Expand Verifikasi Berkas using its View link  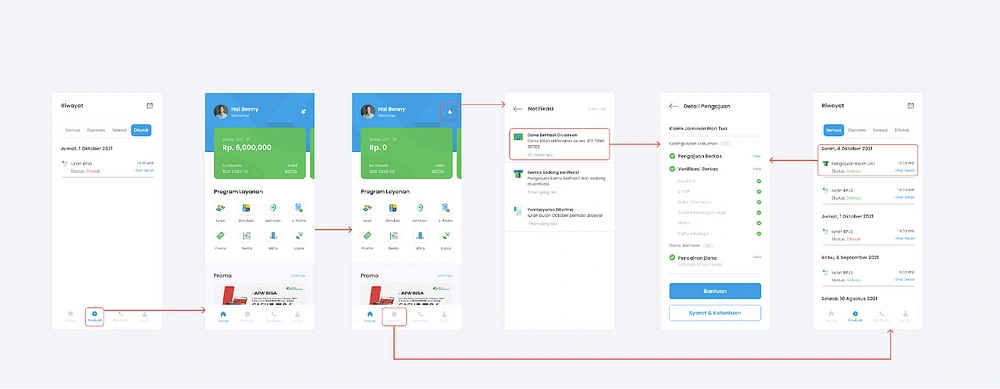tap(756, 169)
